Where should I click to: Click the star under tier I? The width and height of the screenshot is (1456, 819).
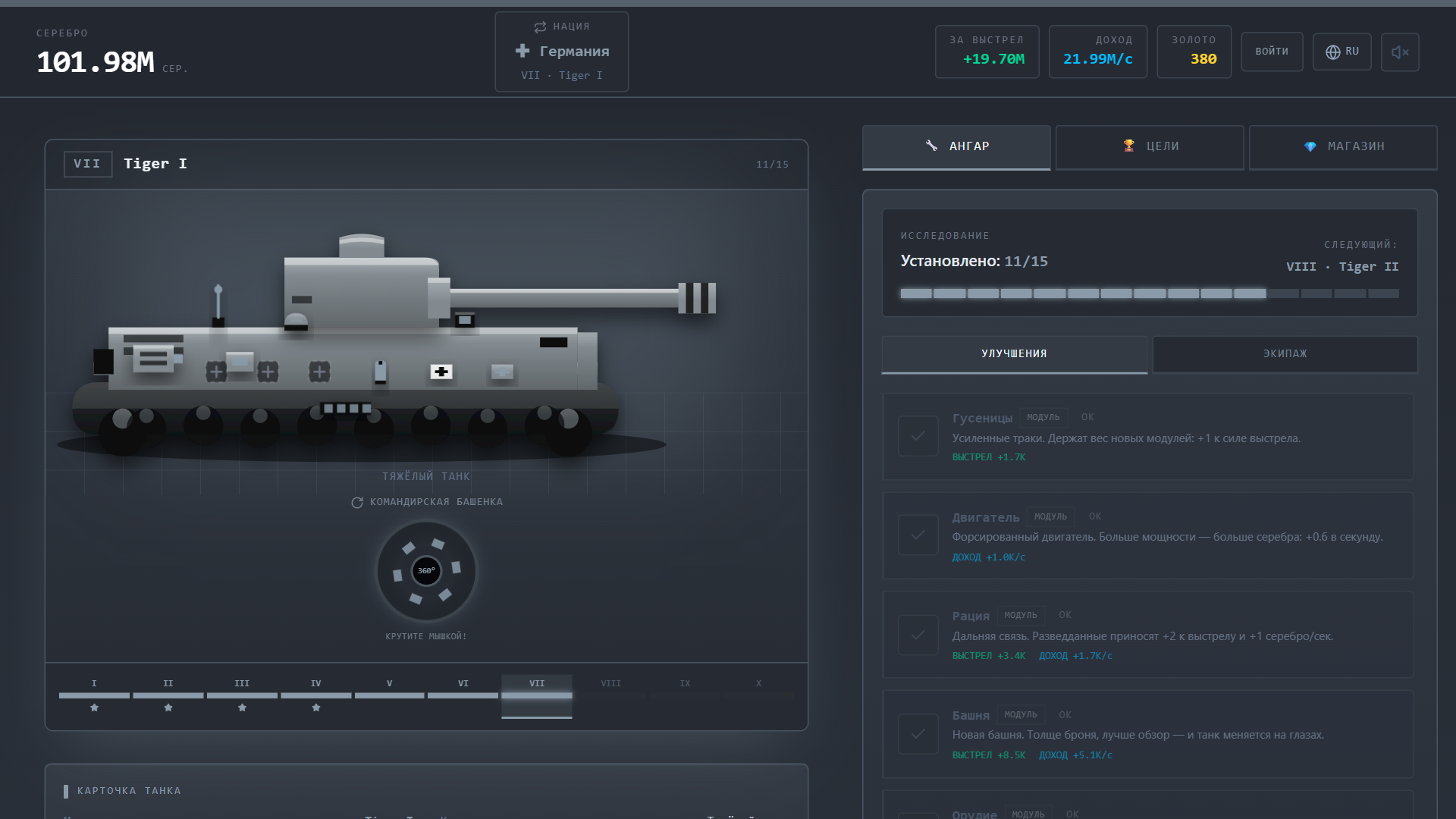94,708
